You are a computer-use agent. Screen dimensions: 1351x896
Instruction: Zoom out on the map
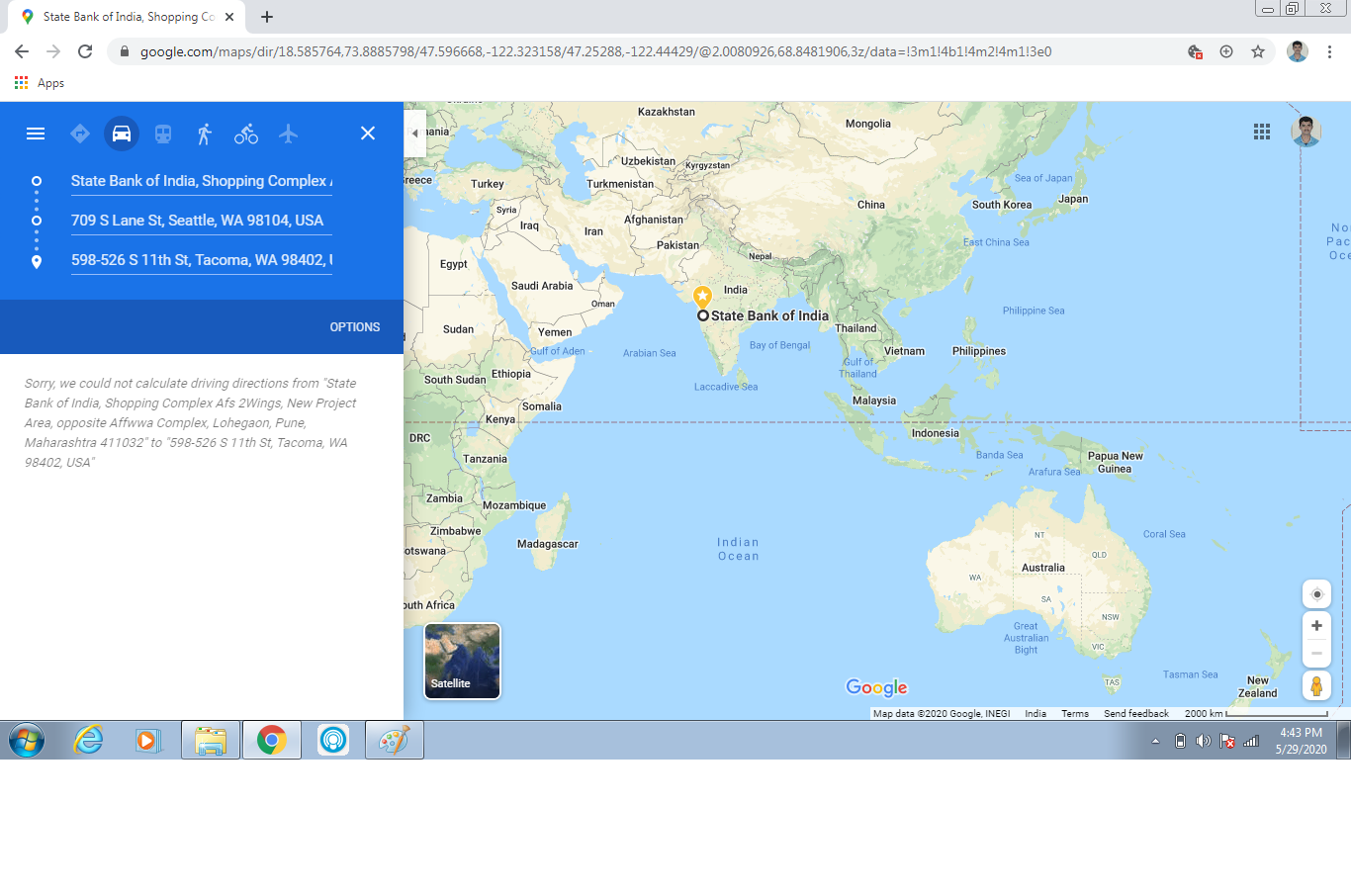(1316, 653)
